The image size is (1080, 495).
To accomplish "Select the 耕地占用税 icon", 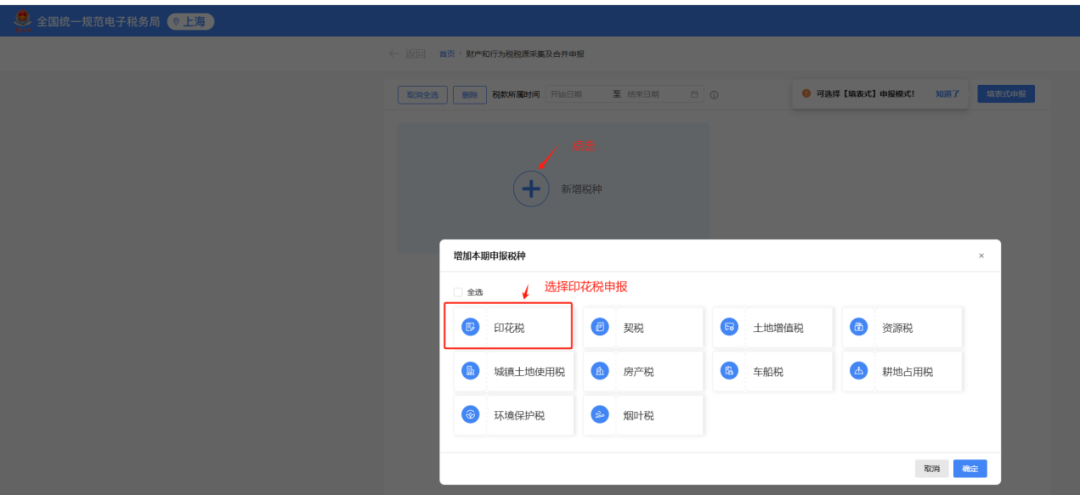I will coord(859,371).
